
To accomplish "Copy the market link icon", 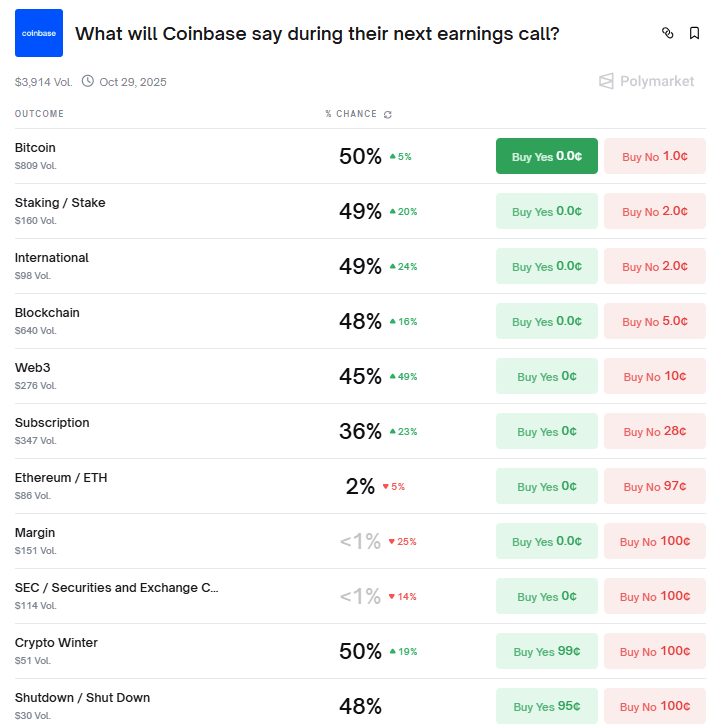I will pyautogui.click(x=668, y=33).
